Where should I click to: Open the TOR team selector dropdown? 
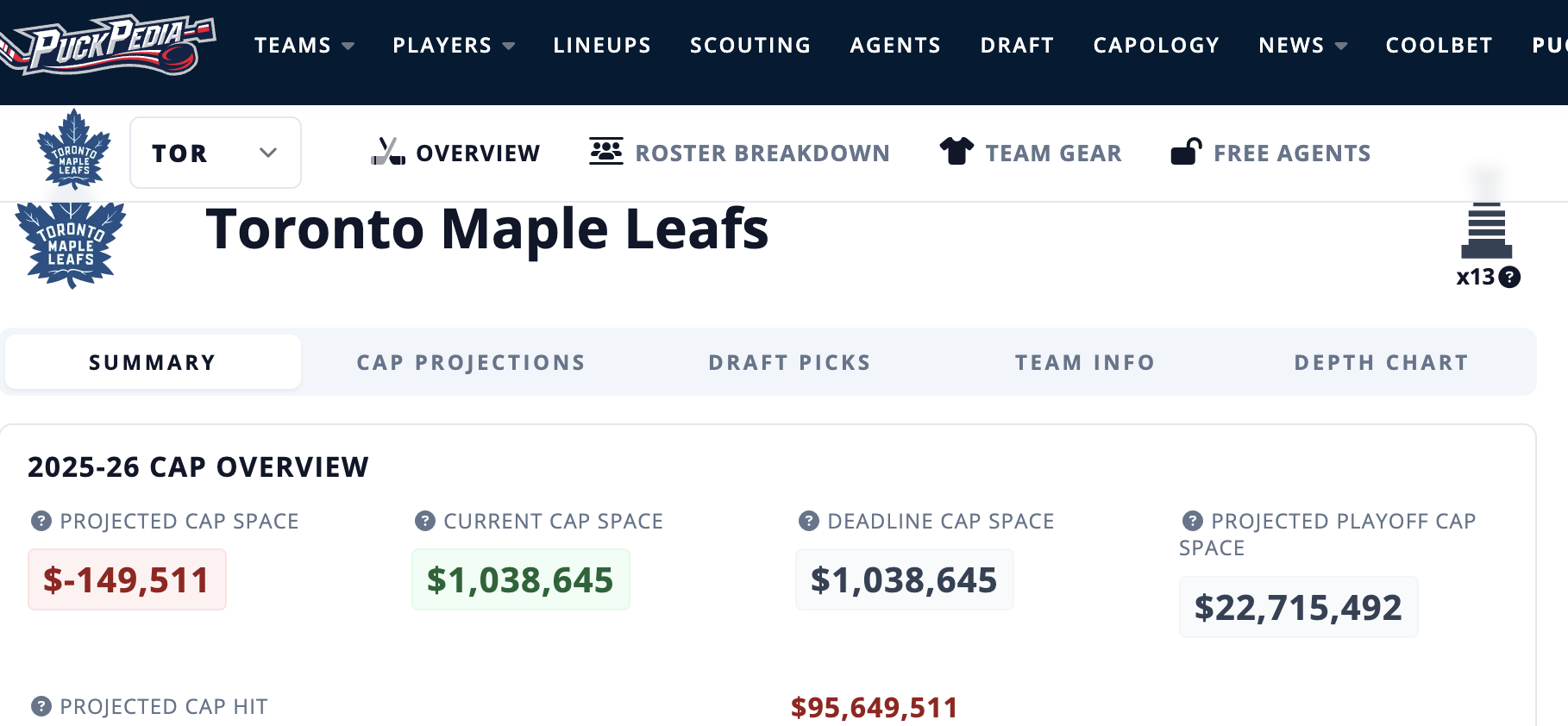click(216, 153)
